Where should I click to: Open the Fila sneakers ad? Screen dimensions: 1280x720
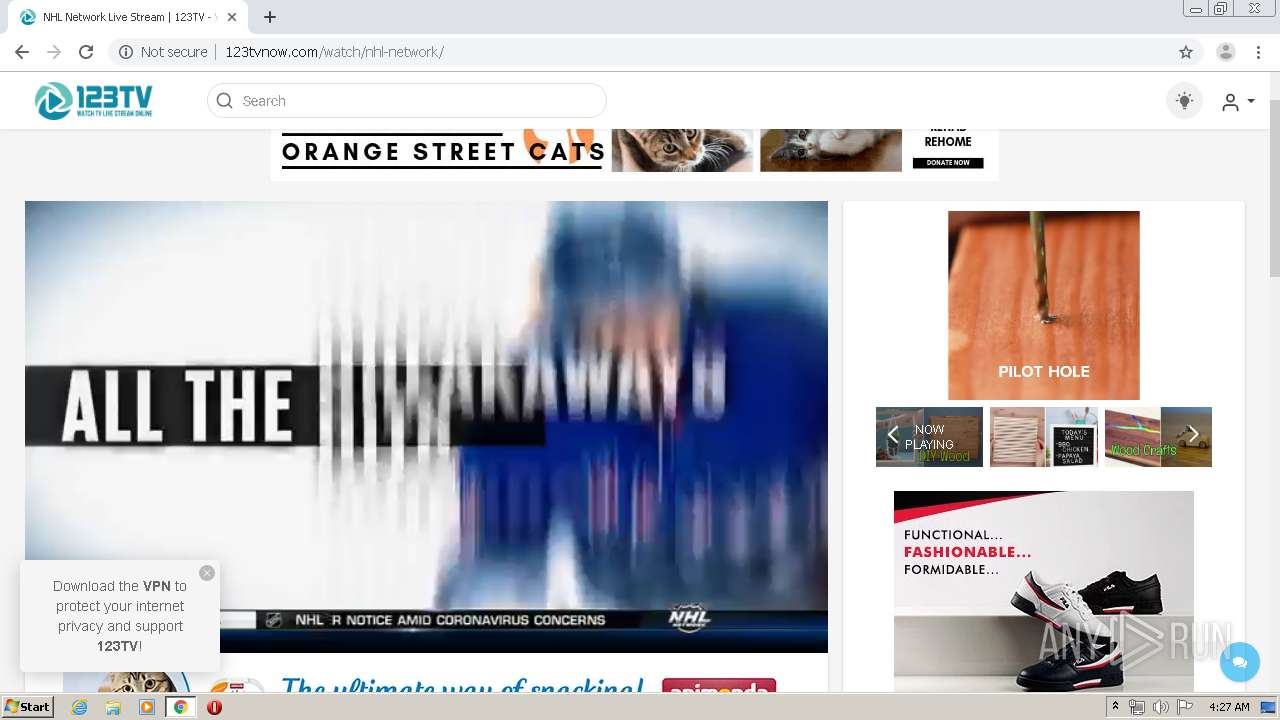[1044, 591]
